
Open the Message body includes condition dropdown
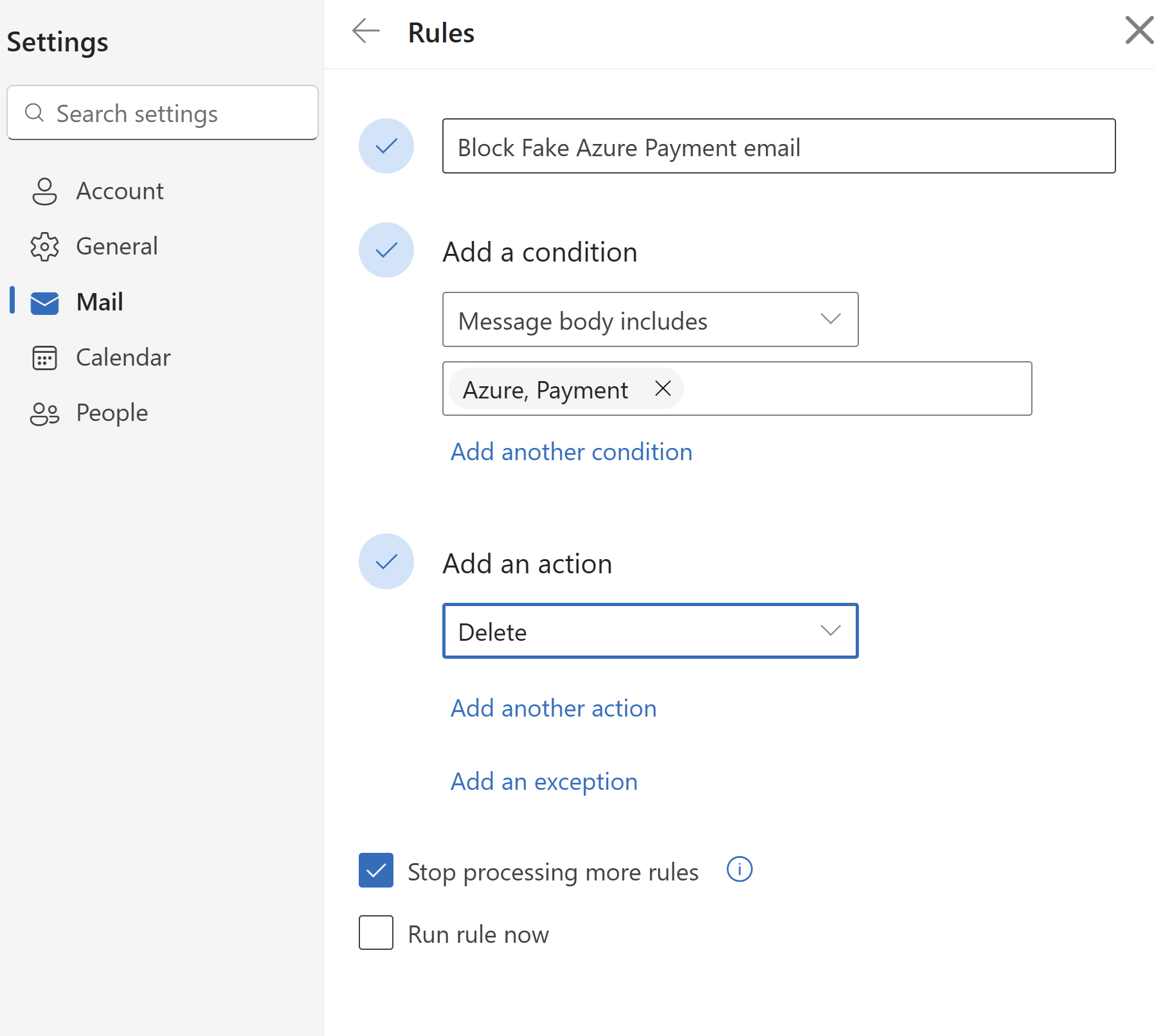coord(650,320)
